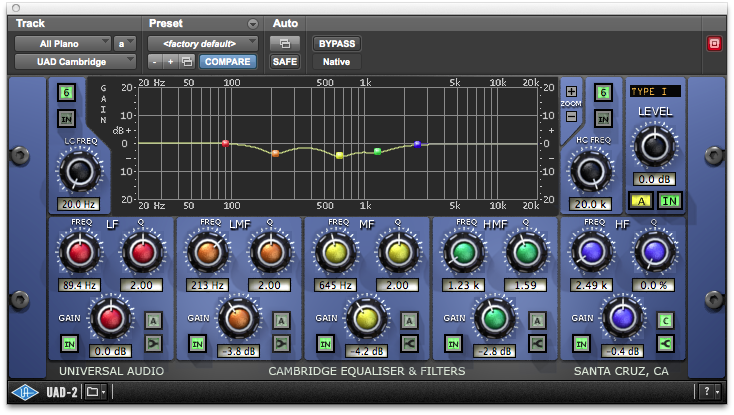
Task: Click the blue HF node on the EQ curve
Action: pos(418,145)
